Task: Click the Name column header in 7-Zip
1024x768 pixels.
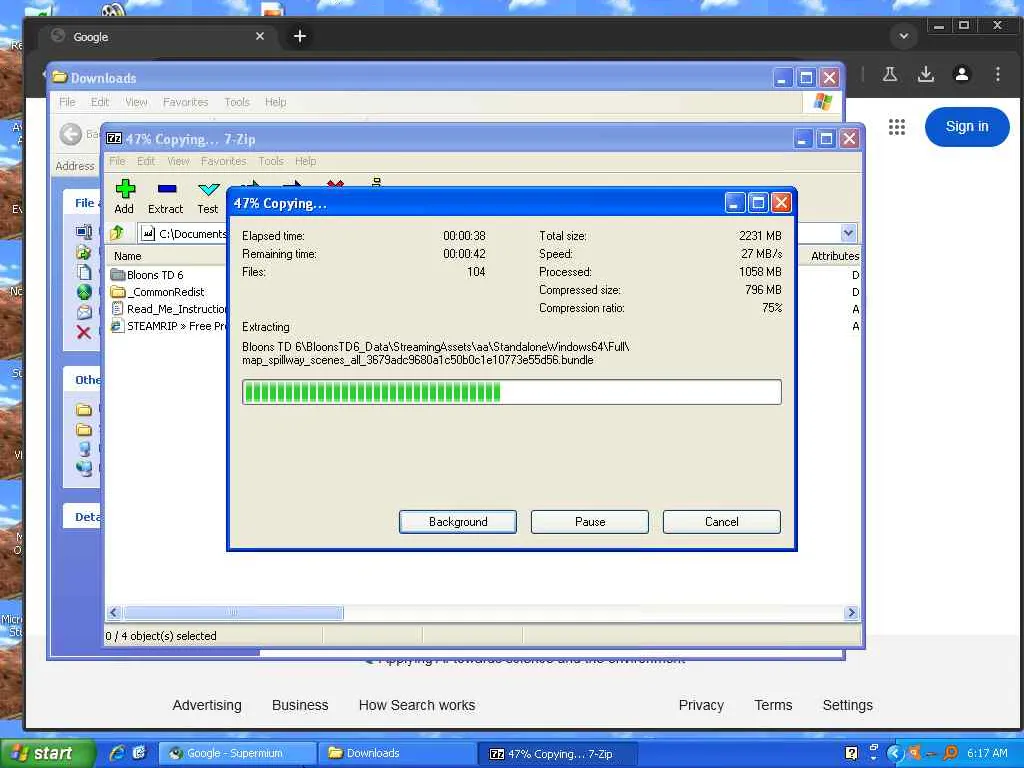Action: pos(127,256)
